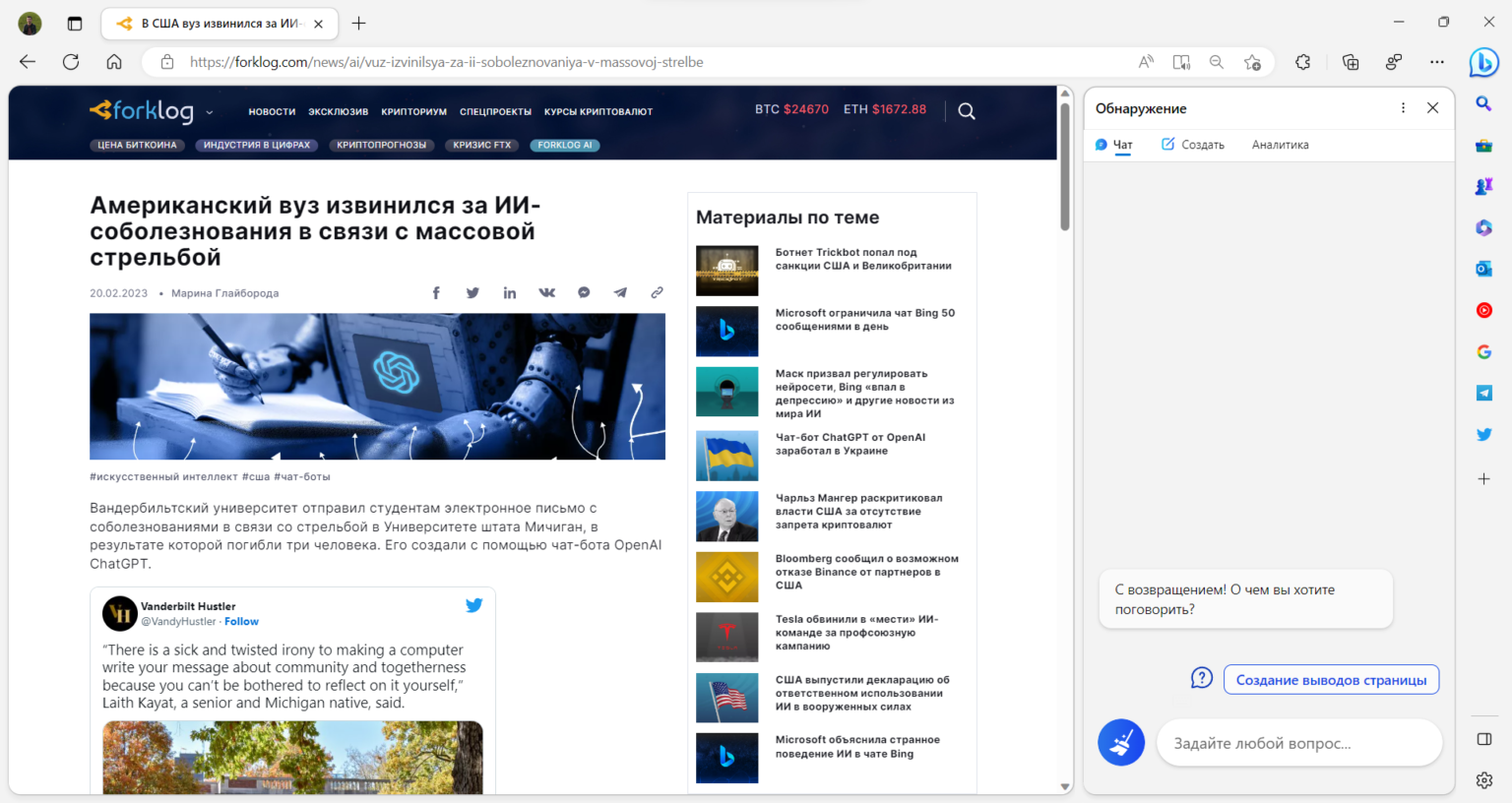Open the Collections icon in the toolbar

click(1350, 61)
